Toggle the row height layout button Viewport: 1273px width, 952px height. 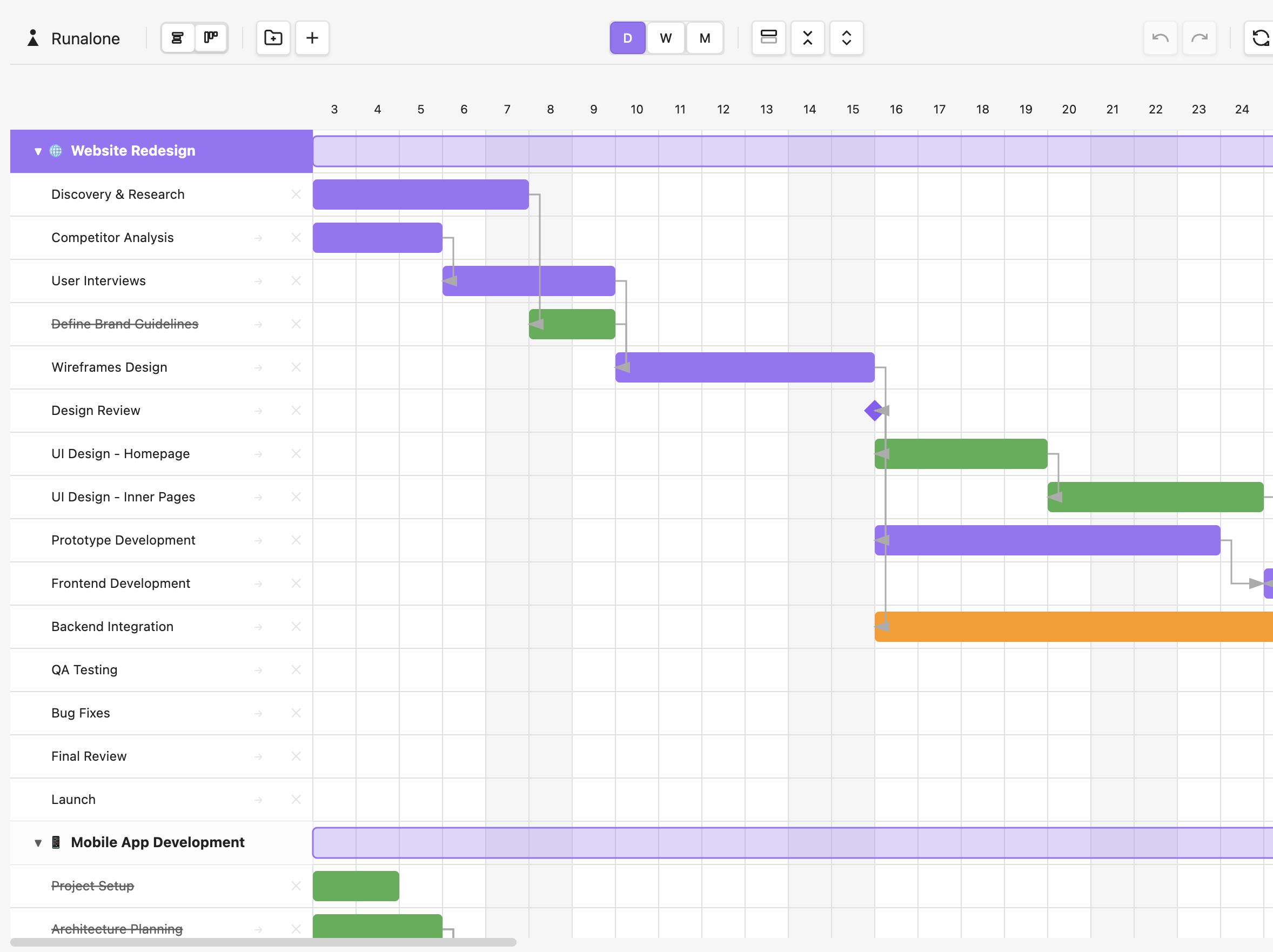(768, 38)
